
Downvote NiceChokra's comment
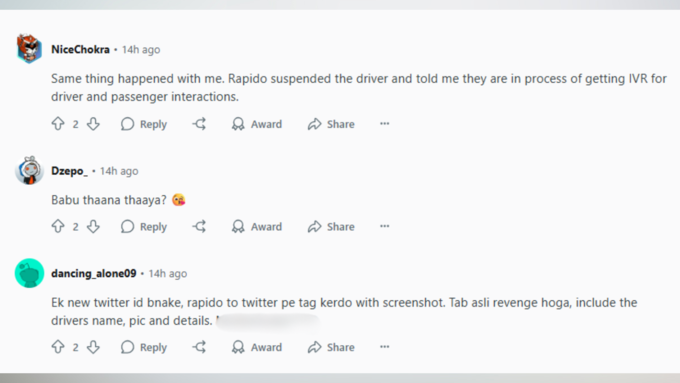point(93,124)
